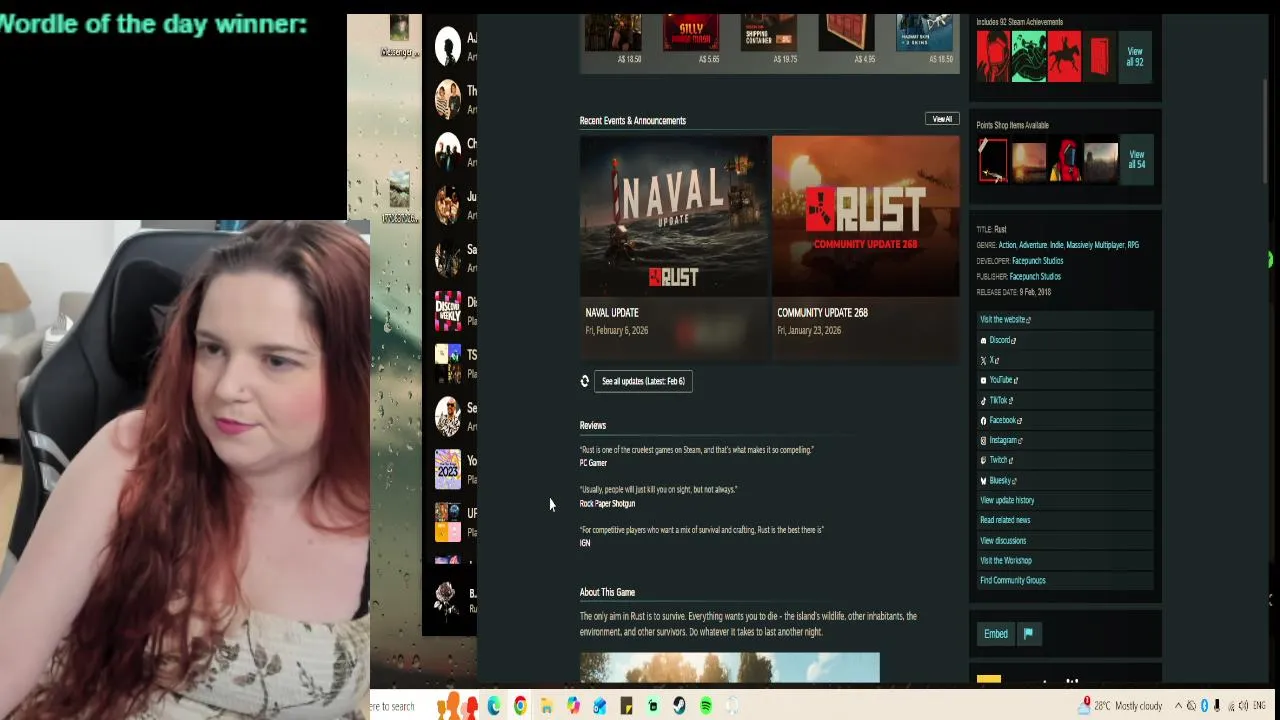The width and height of the screenshot is (1280, 720).
Task: Open the red door achievement icon
Action: (x=1099, y=56)
